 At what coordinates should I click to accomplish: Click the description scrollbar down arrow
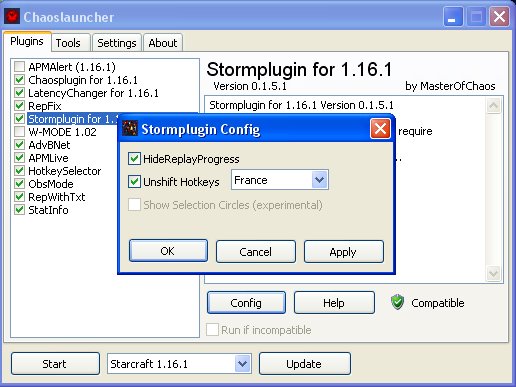click(493, 273)
